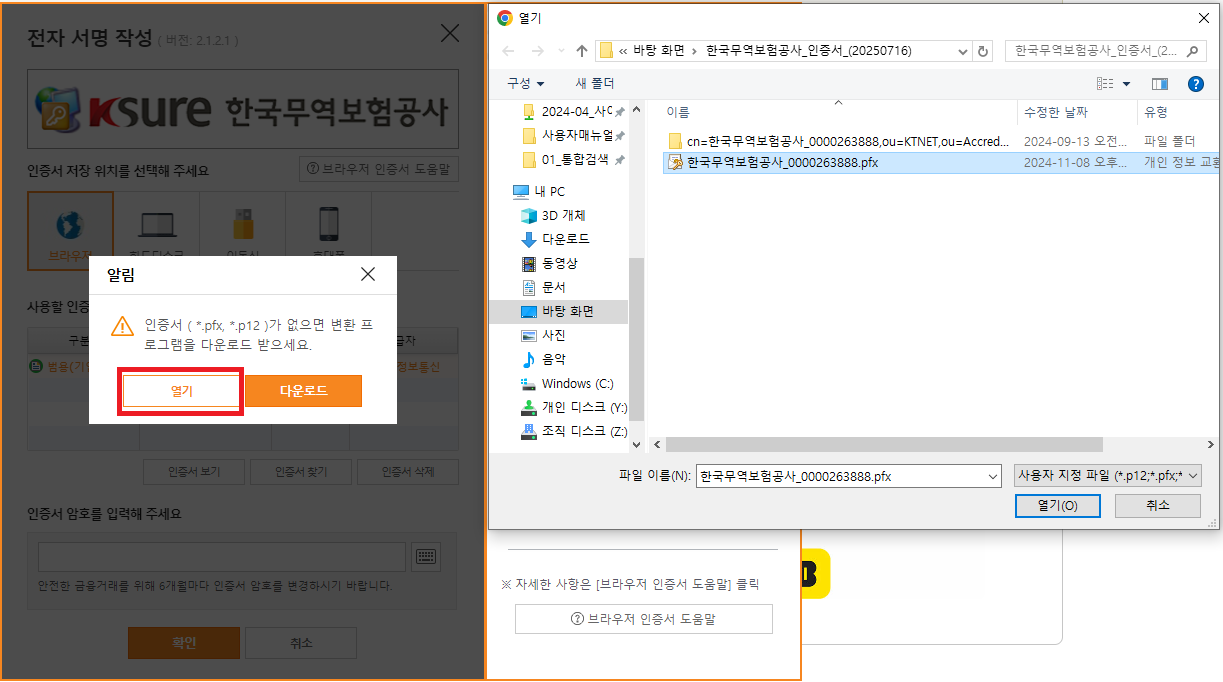Open 문서 in the navigation pane
Image resolution: width=1223 pixels, height=682 pixels.
[543, 287]
